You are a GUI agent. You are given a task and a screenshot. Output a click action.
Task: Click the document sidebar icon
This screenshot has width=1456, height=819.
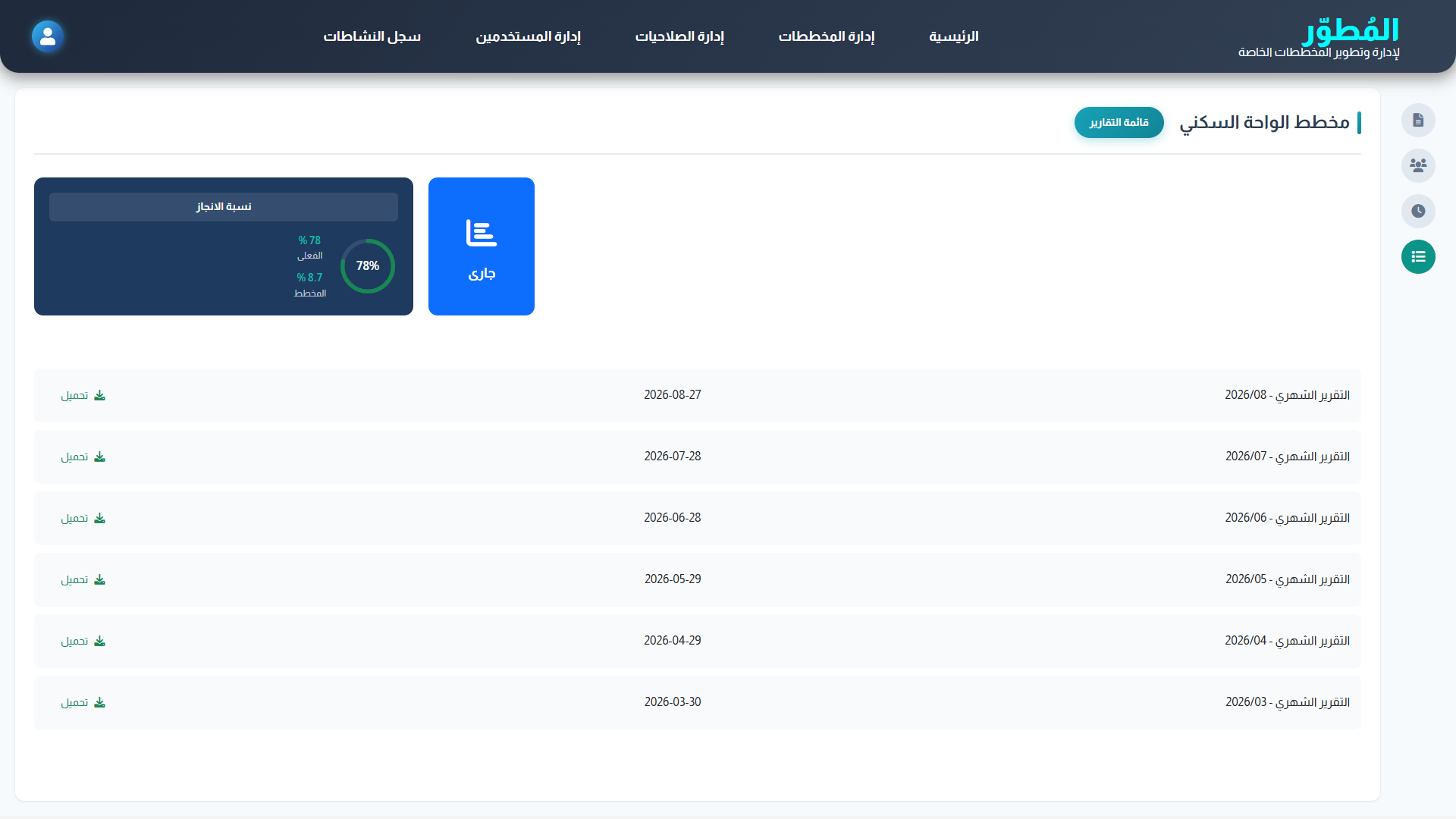click(1418, 120)
